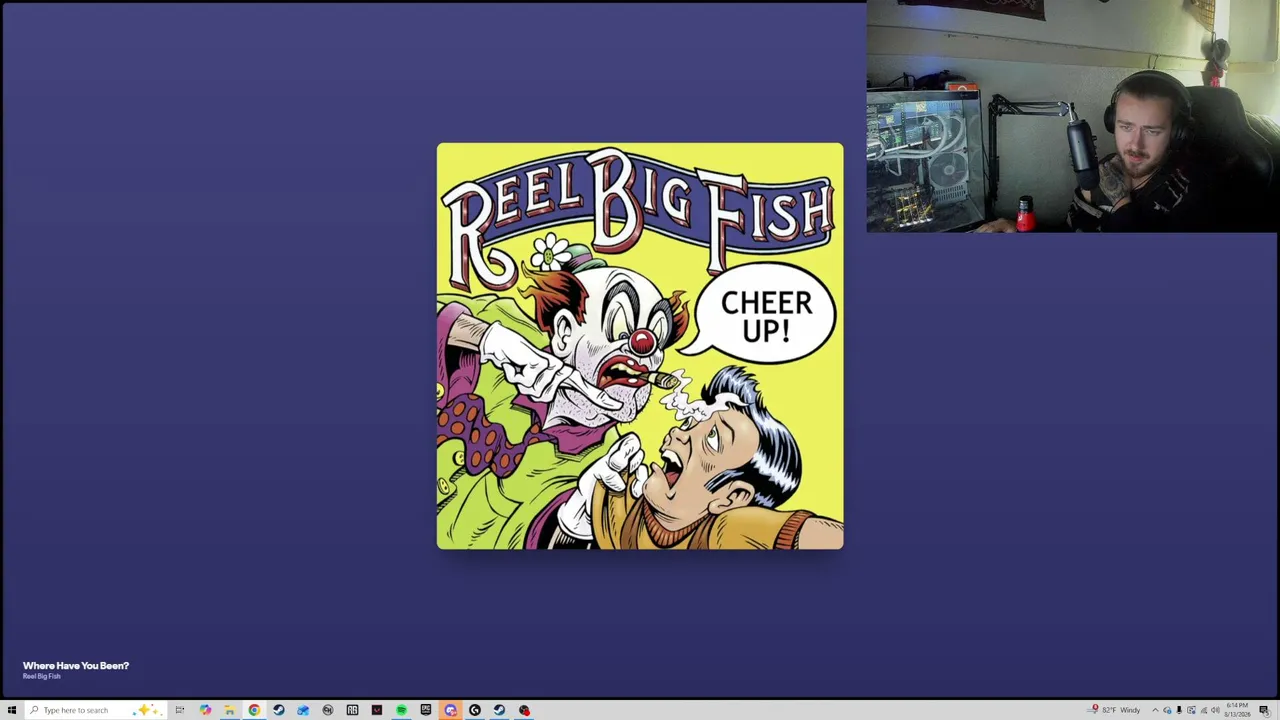Open the OneDrive cloud tray icon

[x=1167, y=710]
